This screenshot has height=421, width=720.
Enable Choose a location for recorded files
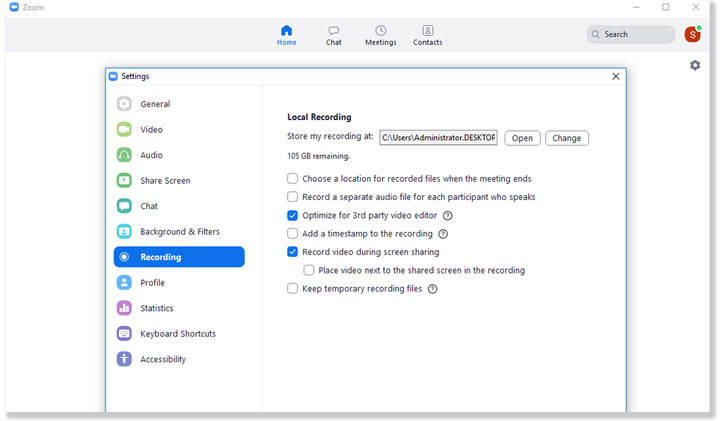[293, 179]
